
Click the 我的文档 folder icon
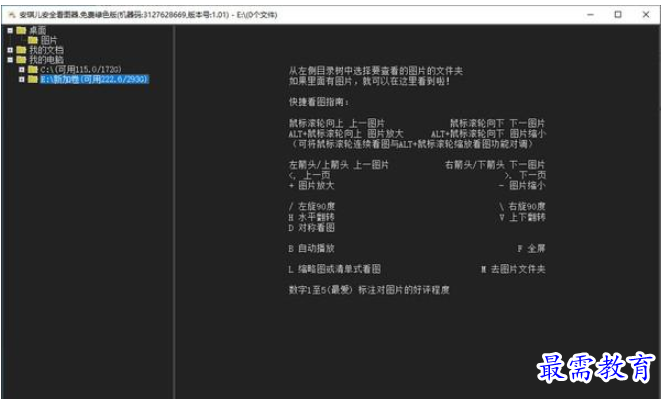[21, 50]
